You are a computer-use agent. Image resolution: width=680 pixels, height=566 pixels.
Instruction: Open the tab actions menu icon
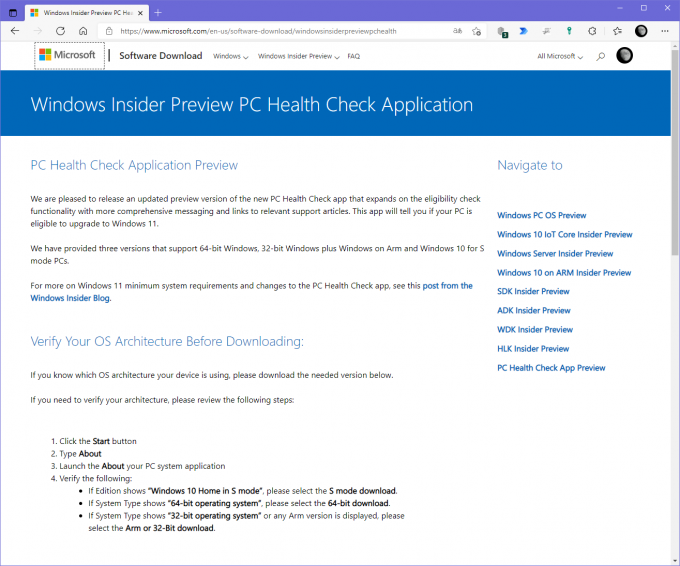tap(13, 13)
